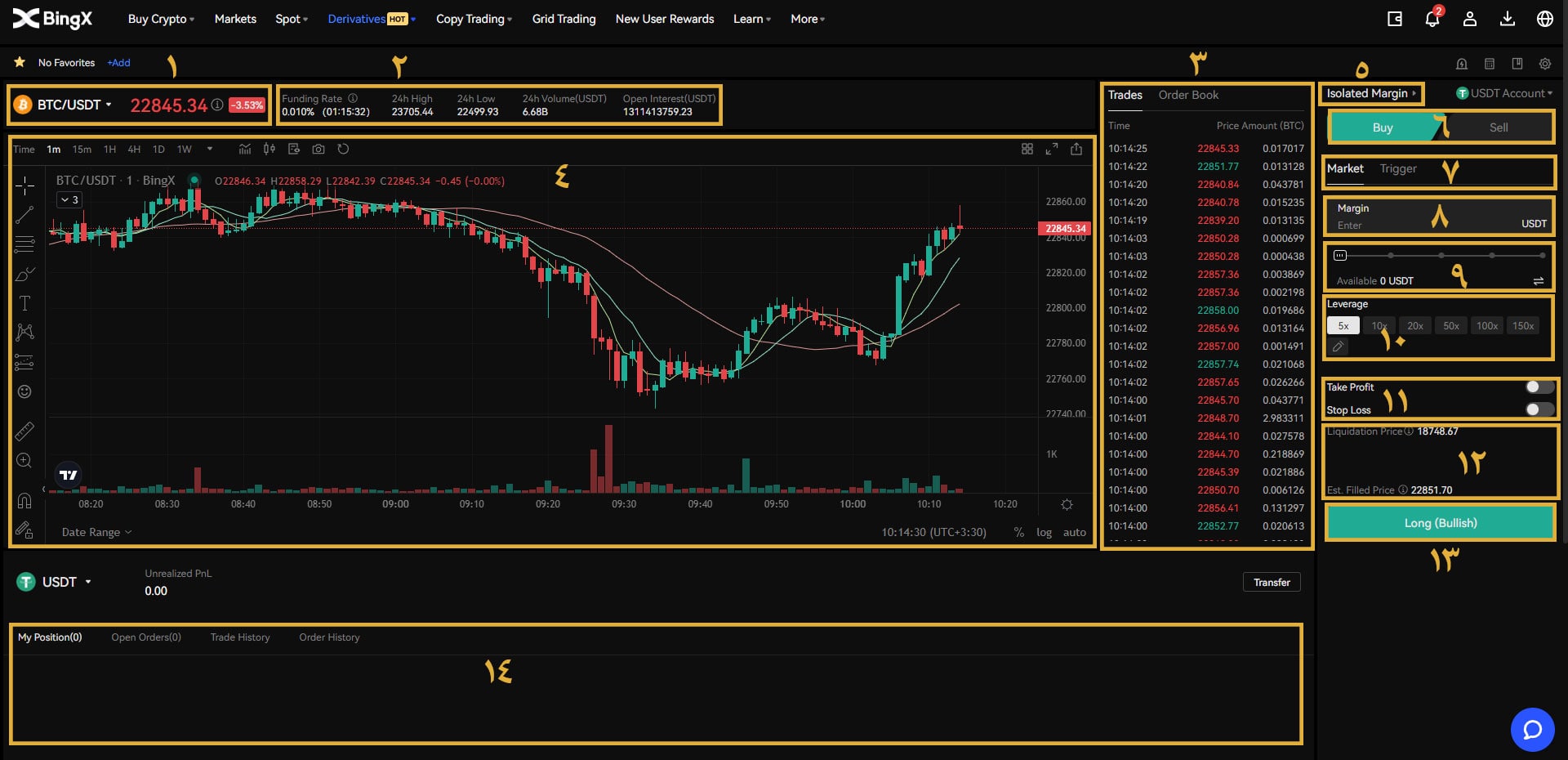Reset the chart with refresh icon
This screenshot has width=1568, height=760.
click(x=343, y=149)
